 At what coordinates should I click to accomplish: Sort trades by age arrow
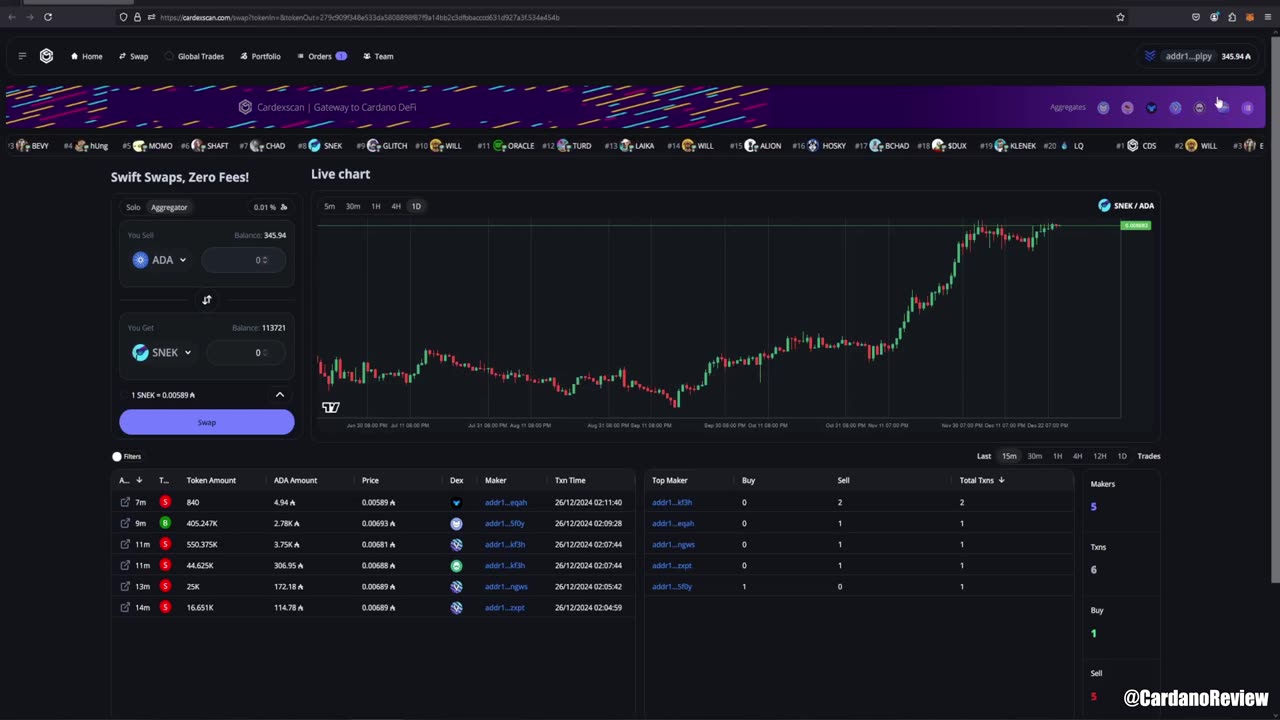point(138,480)
